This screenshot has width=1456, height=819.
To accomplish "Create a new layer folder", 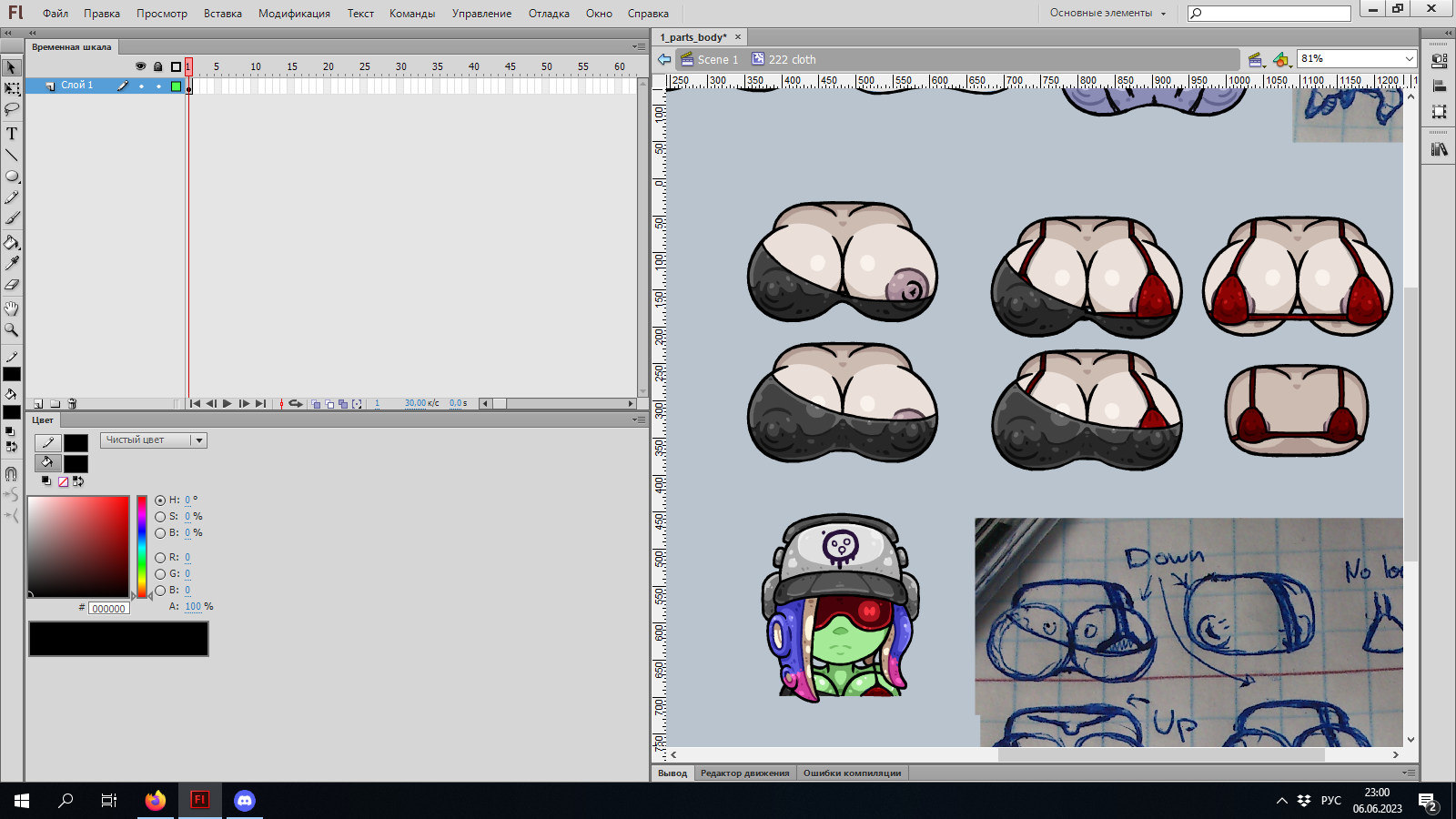I will pyautogui.click(x=56, y=403).
